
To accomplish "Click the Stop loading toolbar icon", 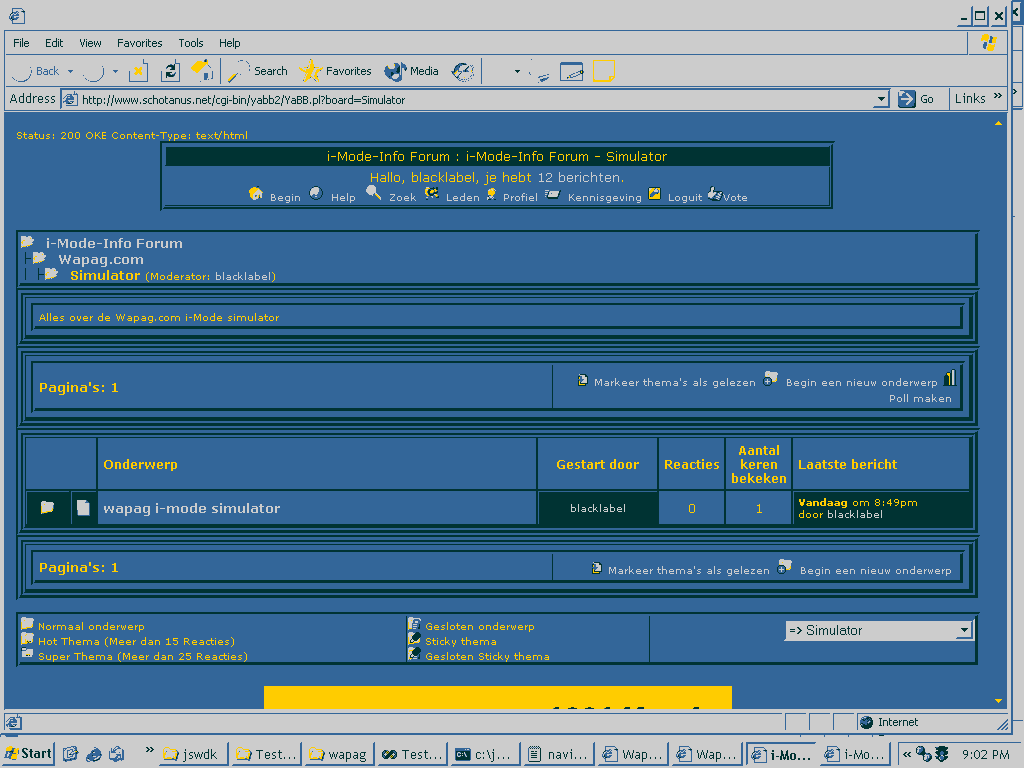I will point(138,71).
